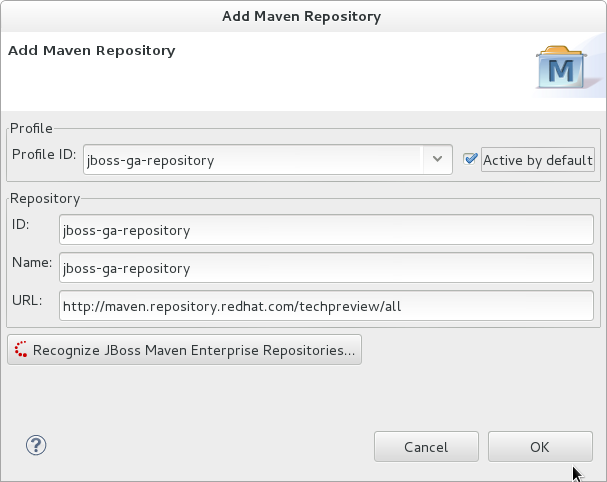Image resolution: width=607 pixels, height=482 pixels.
Task: Click the Profile group title
Action: coord(31,128)
